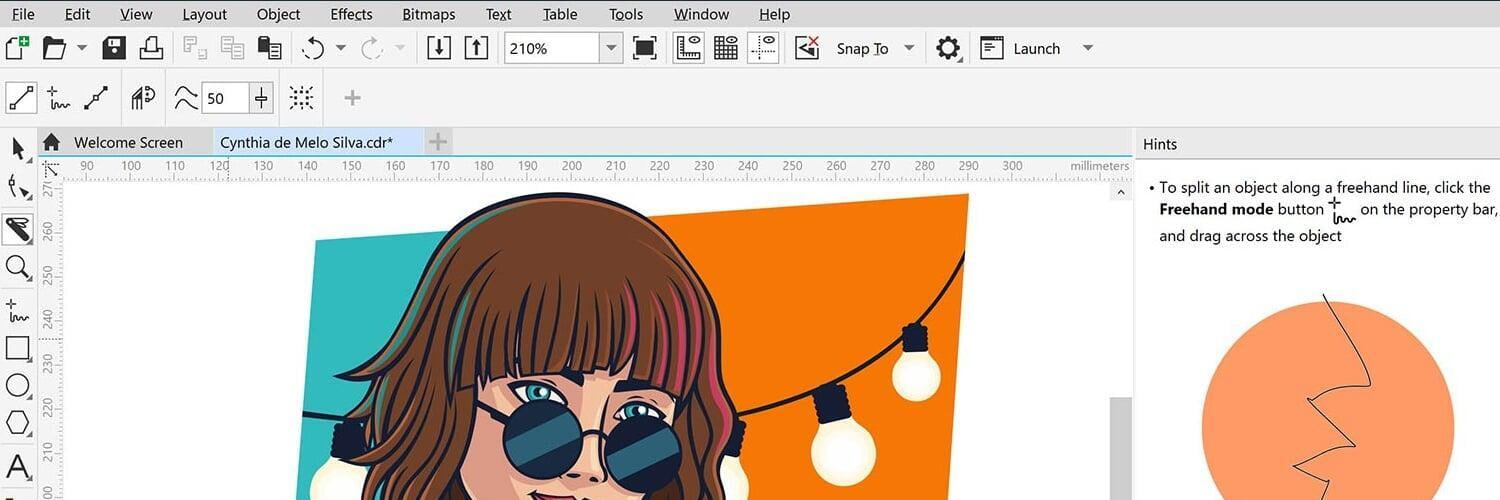Select the Polygon tool

(x=18, y=422)
